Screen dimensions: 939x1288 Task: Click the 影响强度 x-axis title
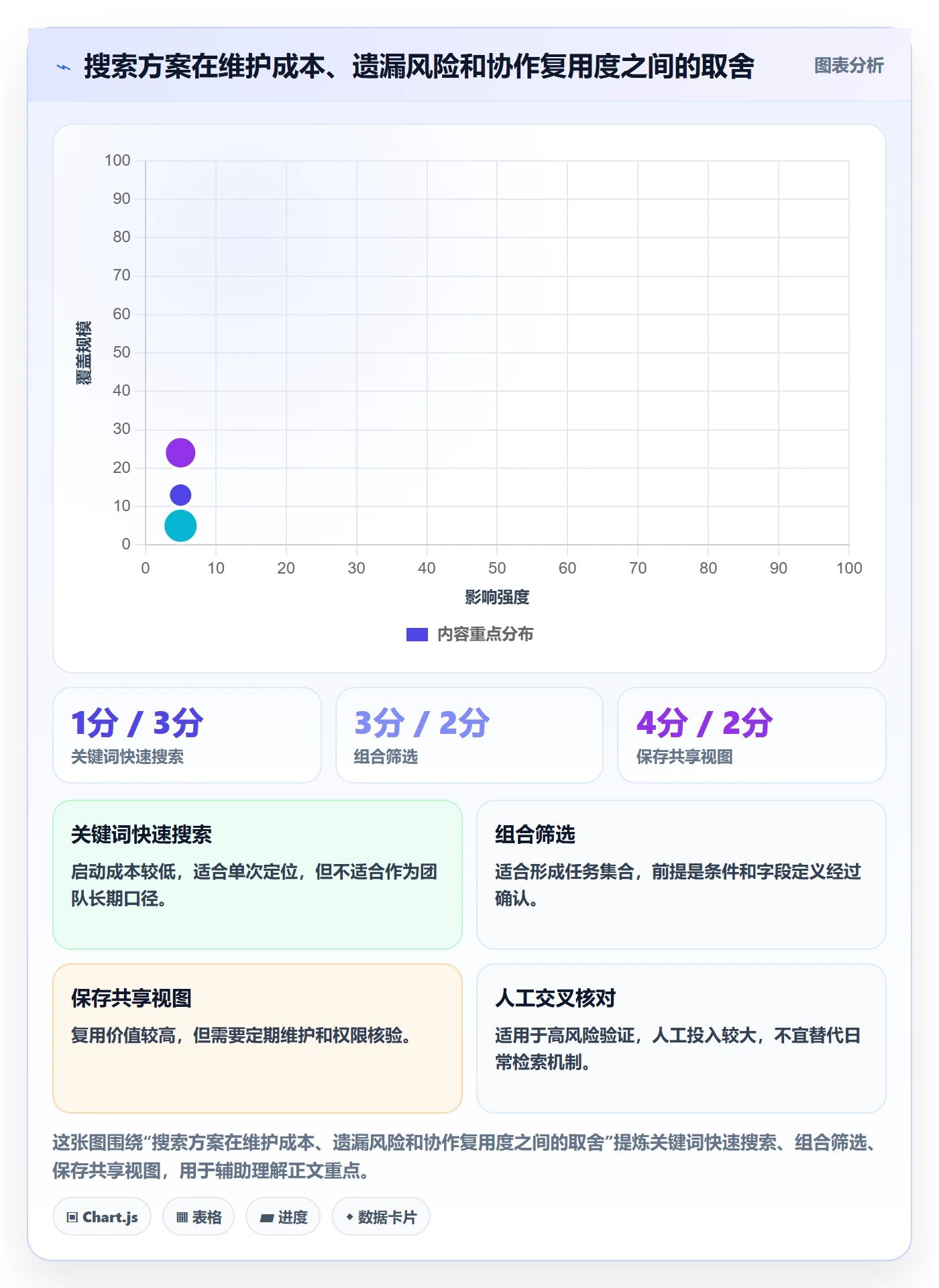pyautogui.click(x=497, y=597)
